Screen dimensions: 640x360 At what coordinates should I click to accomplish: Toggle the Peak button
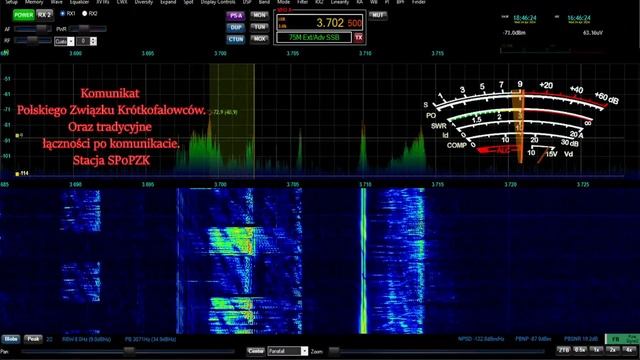(33, 339)
